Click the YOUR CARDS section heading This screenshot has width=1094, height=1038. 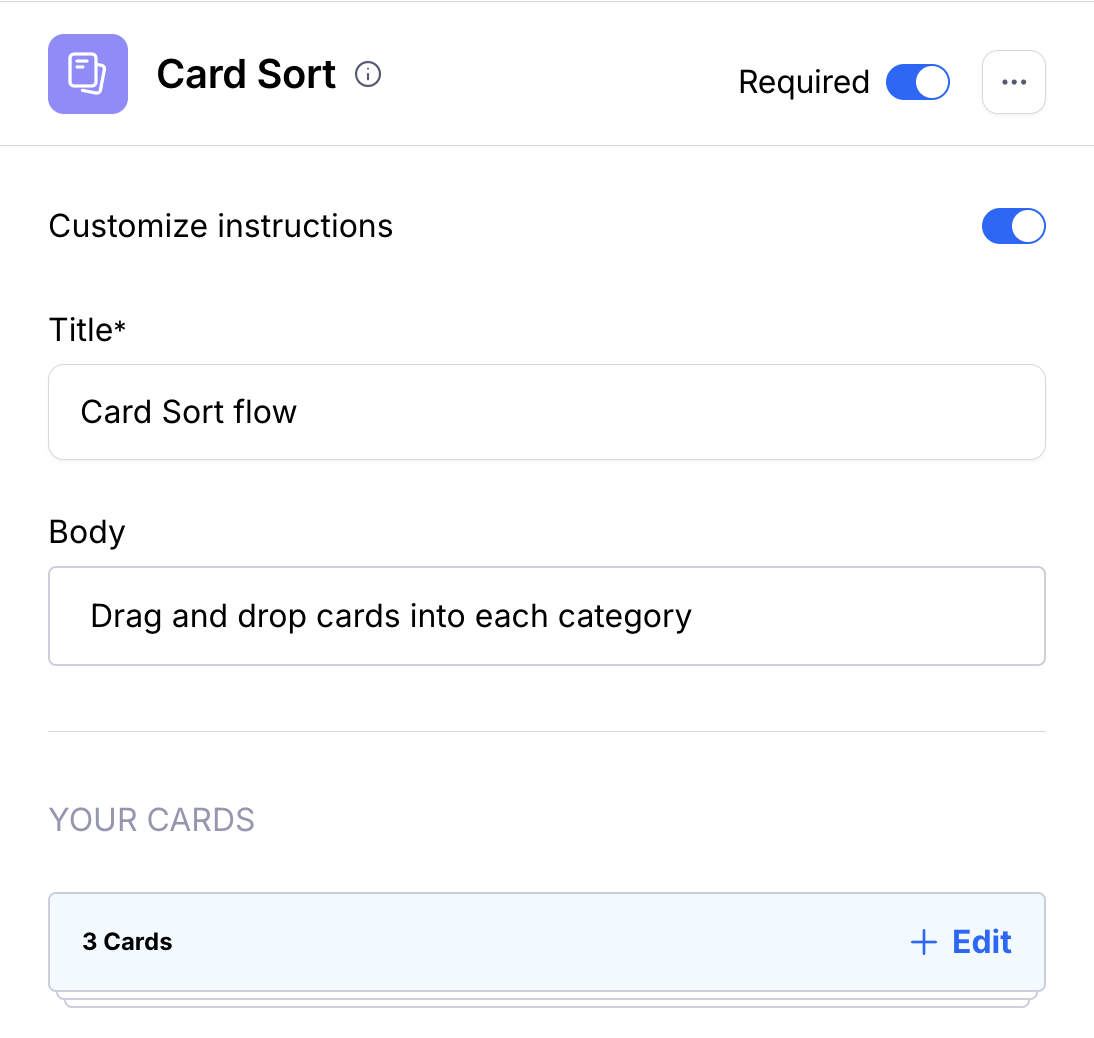point(152,820)
